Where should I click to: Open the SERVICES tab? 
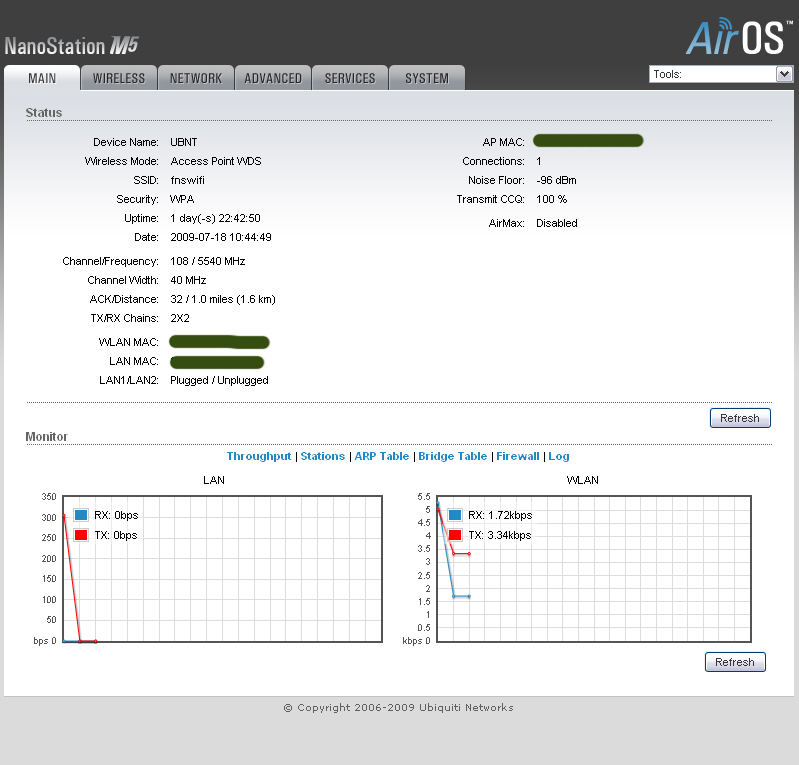(350, 78)
